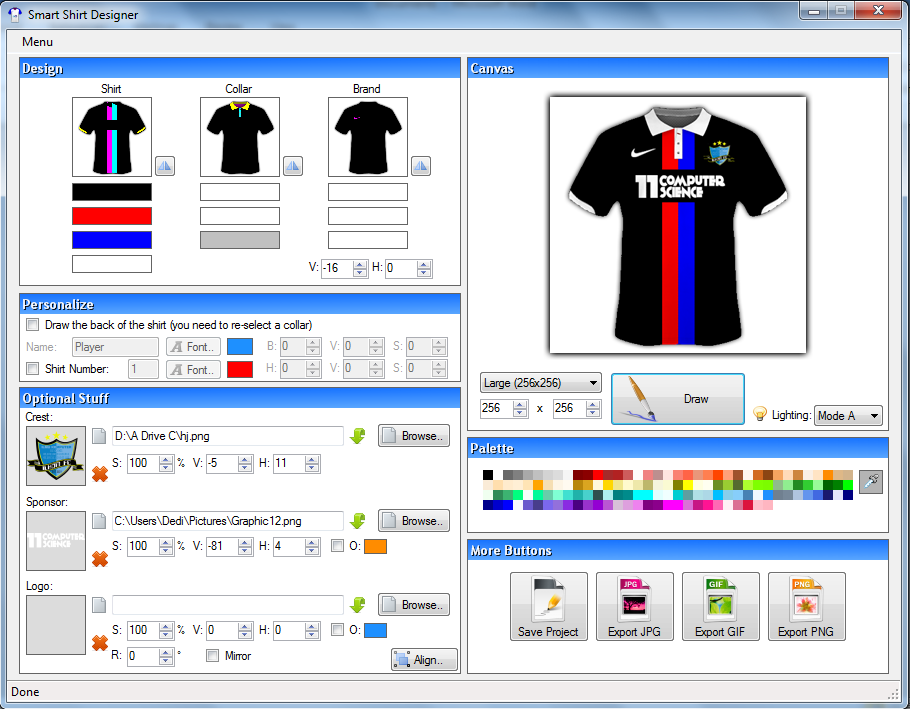Enable Draw the back of the shirt
The image size is (910, 709).
(x=32, y=324)
